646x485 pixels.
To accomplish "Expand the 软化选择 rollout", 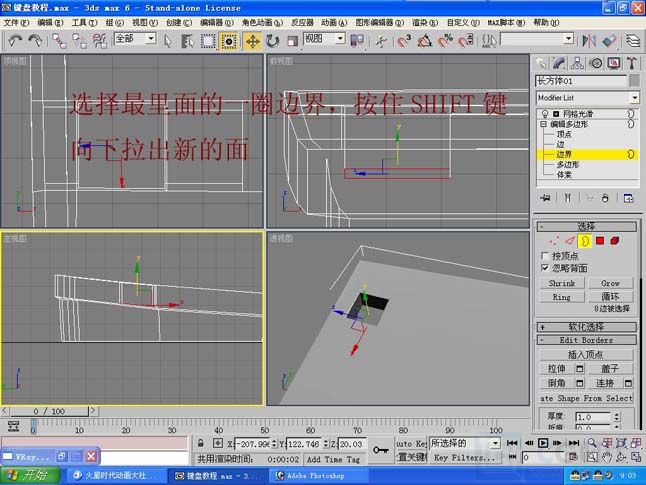I will pyautogui.click(x=586, y=327).
